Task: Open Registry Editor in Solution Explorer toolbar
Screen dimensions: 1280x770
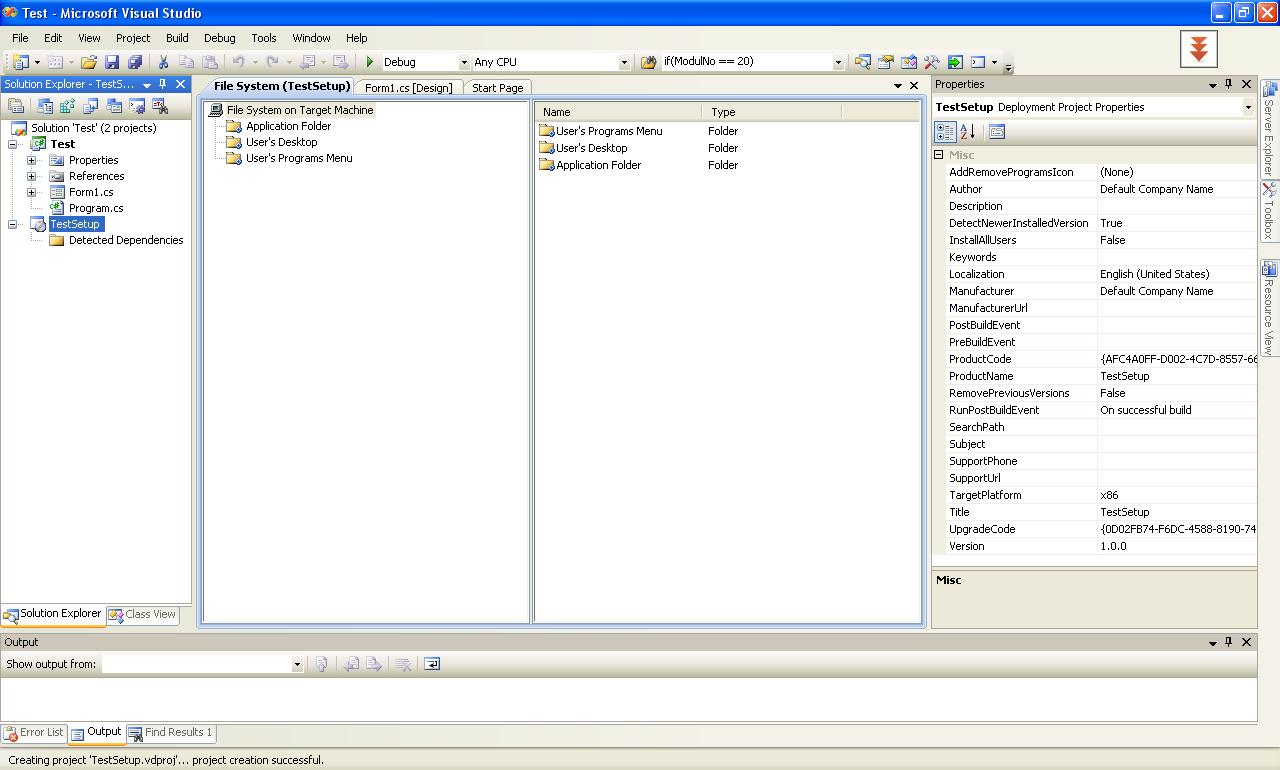Action: (67, 105)
